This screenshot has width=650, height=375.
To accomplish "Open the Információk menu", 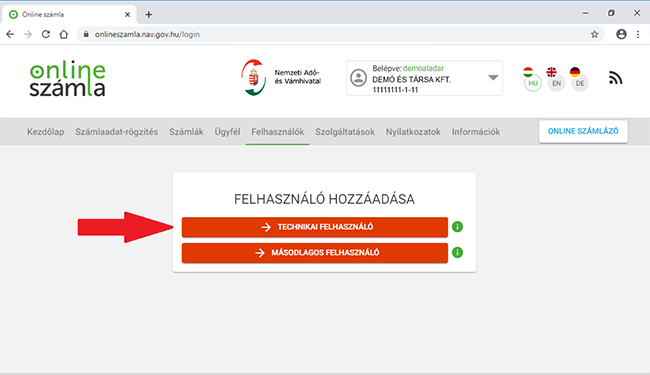I will click(x=476, y=132).
